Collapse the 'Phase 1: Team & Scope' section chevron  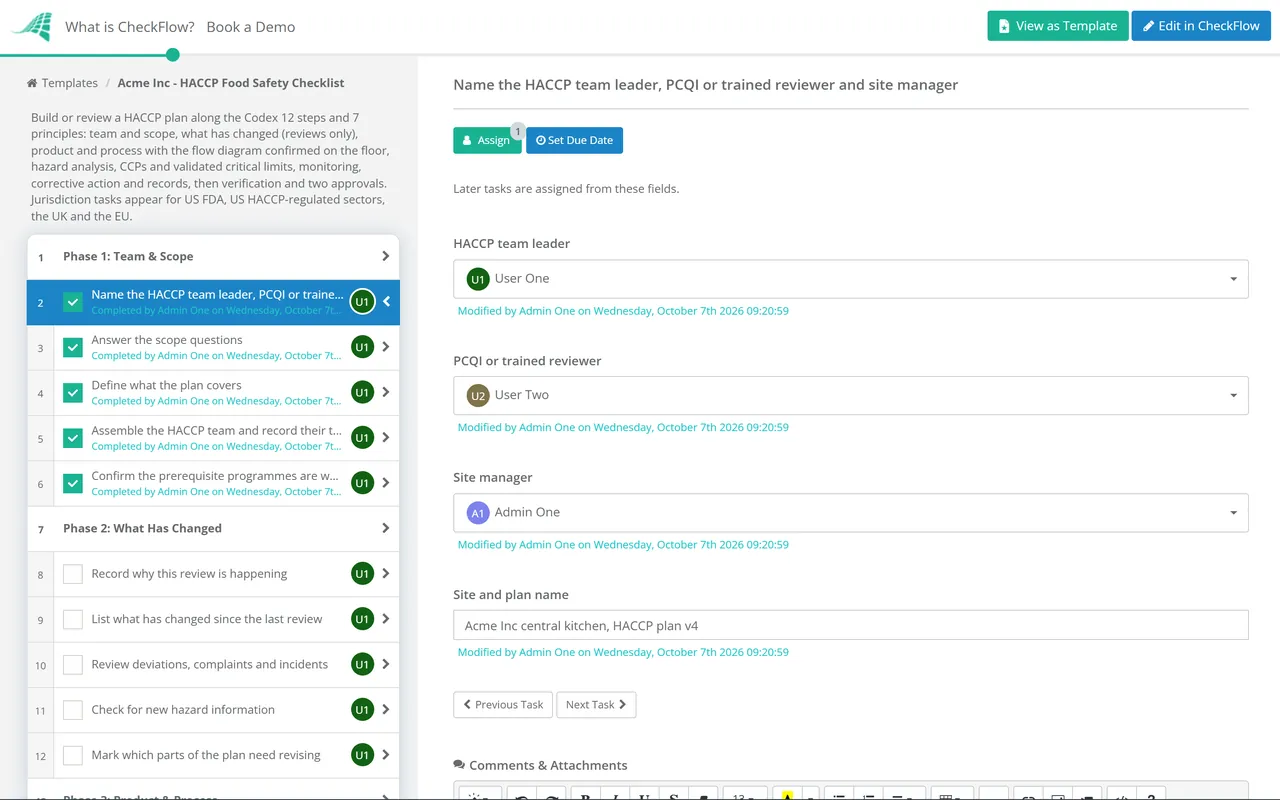386,256
